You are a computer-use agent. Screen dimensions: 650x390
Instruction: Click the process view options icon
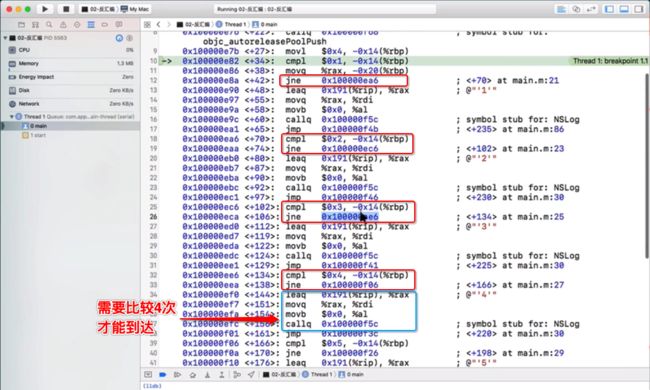click(x=119, y=38)
